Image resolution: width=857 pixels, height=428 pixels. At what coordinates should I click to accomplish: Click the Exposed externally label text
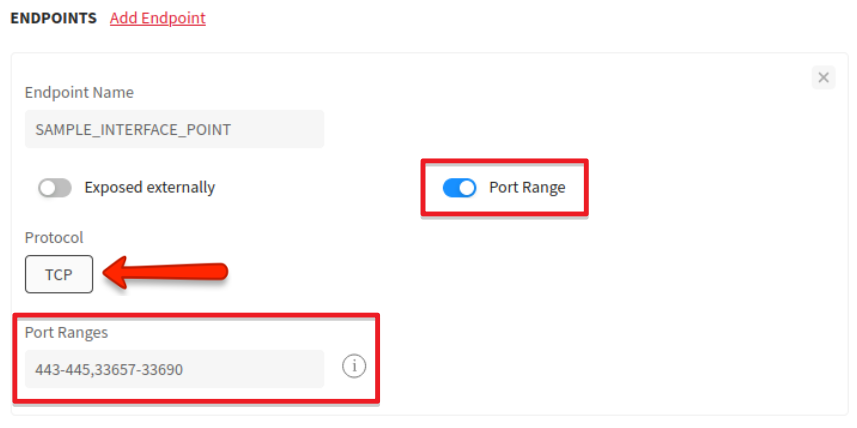[150, 187]
